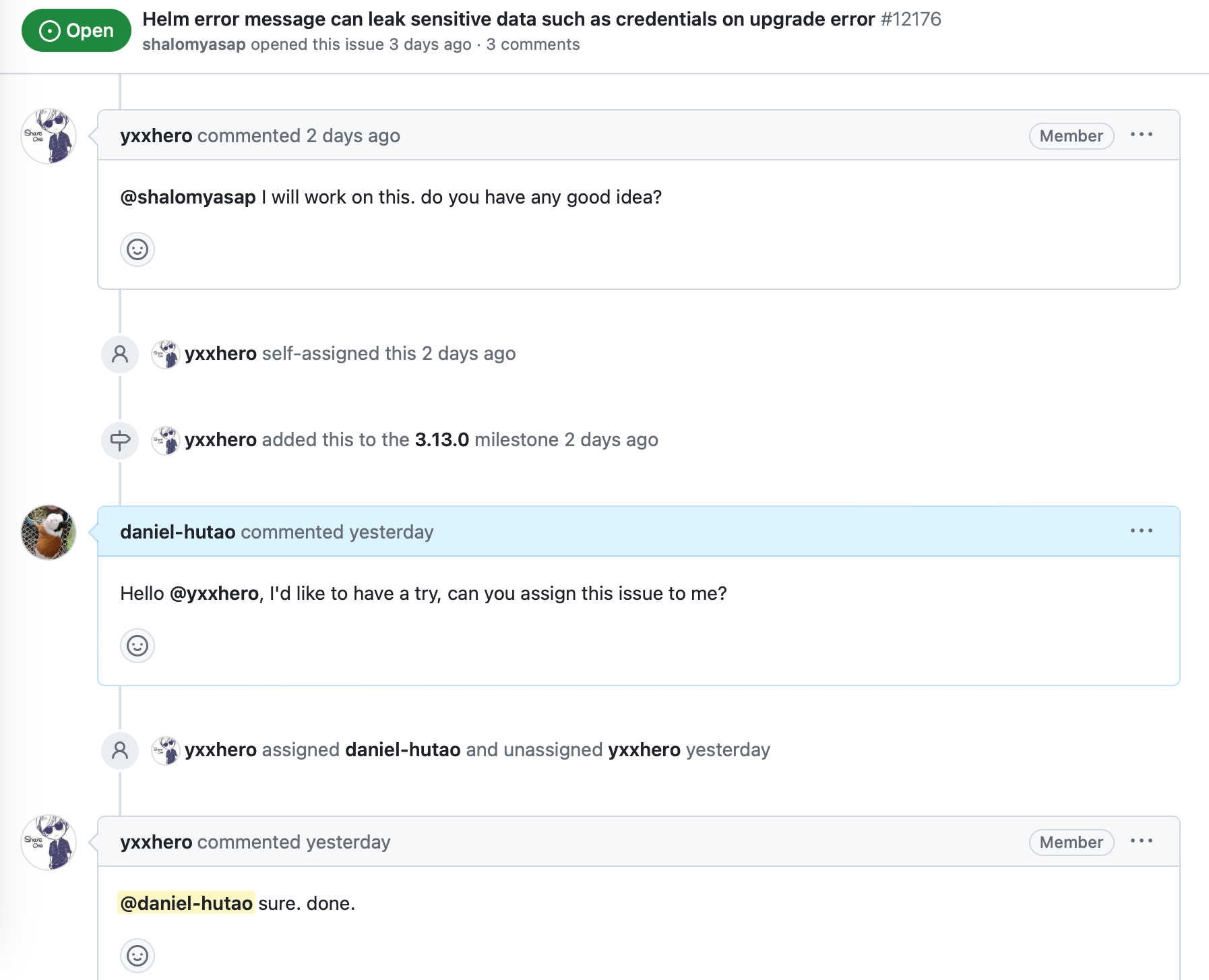The image size is (1209, 980).
Task: Click the assignment person icon in the timeline
Action: point(119,353)
